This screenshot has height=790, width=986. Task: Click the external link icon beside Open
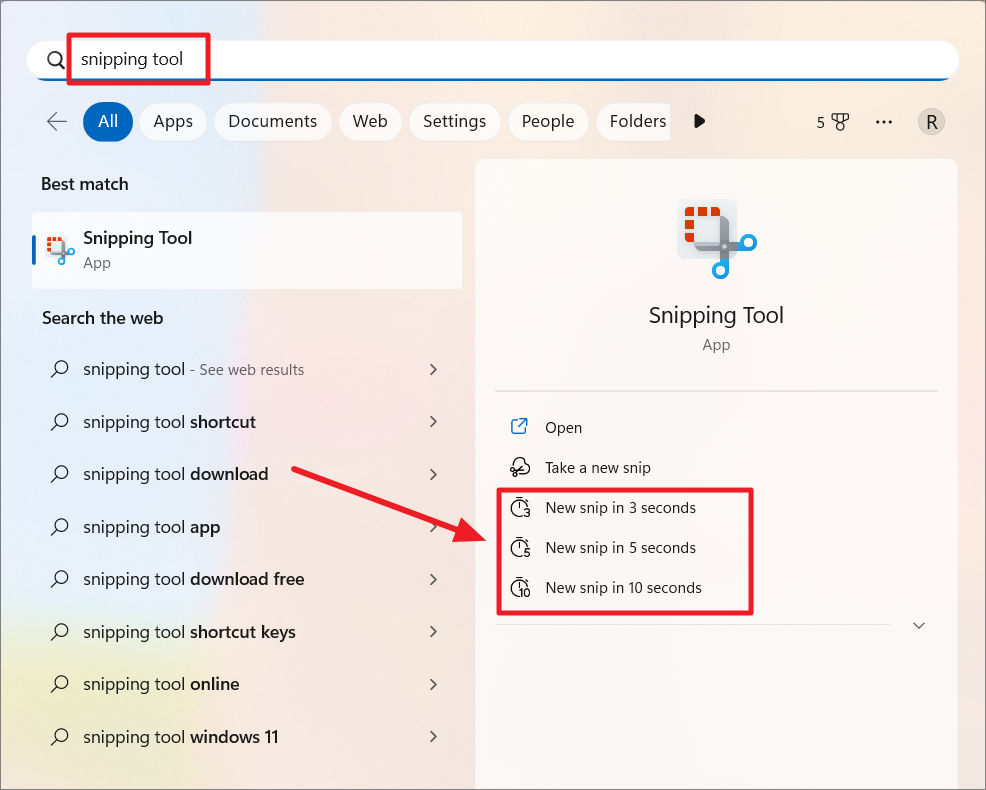pos(518,426)
